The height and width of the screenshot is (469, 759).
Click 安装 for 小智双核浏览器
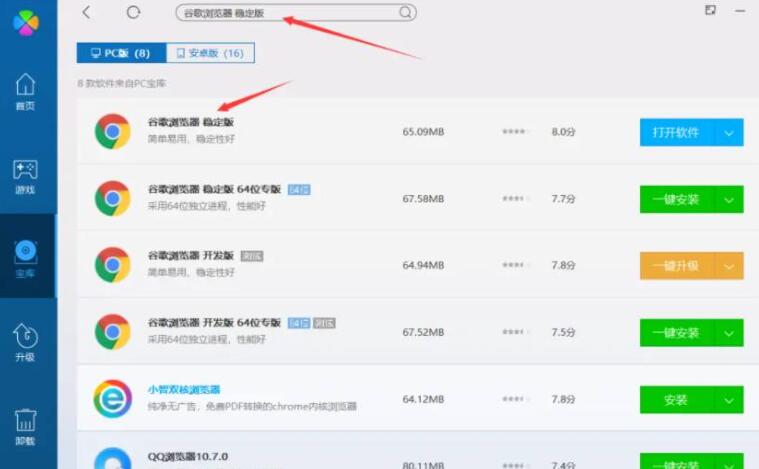[x=677, y=399]
